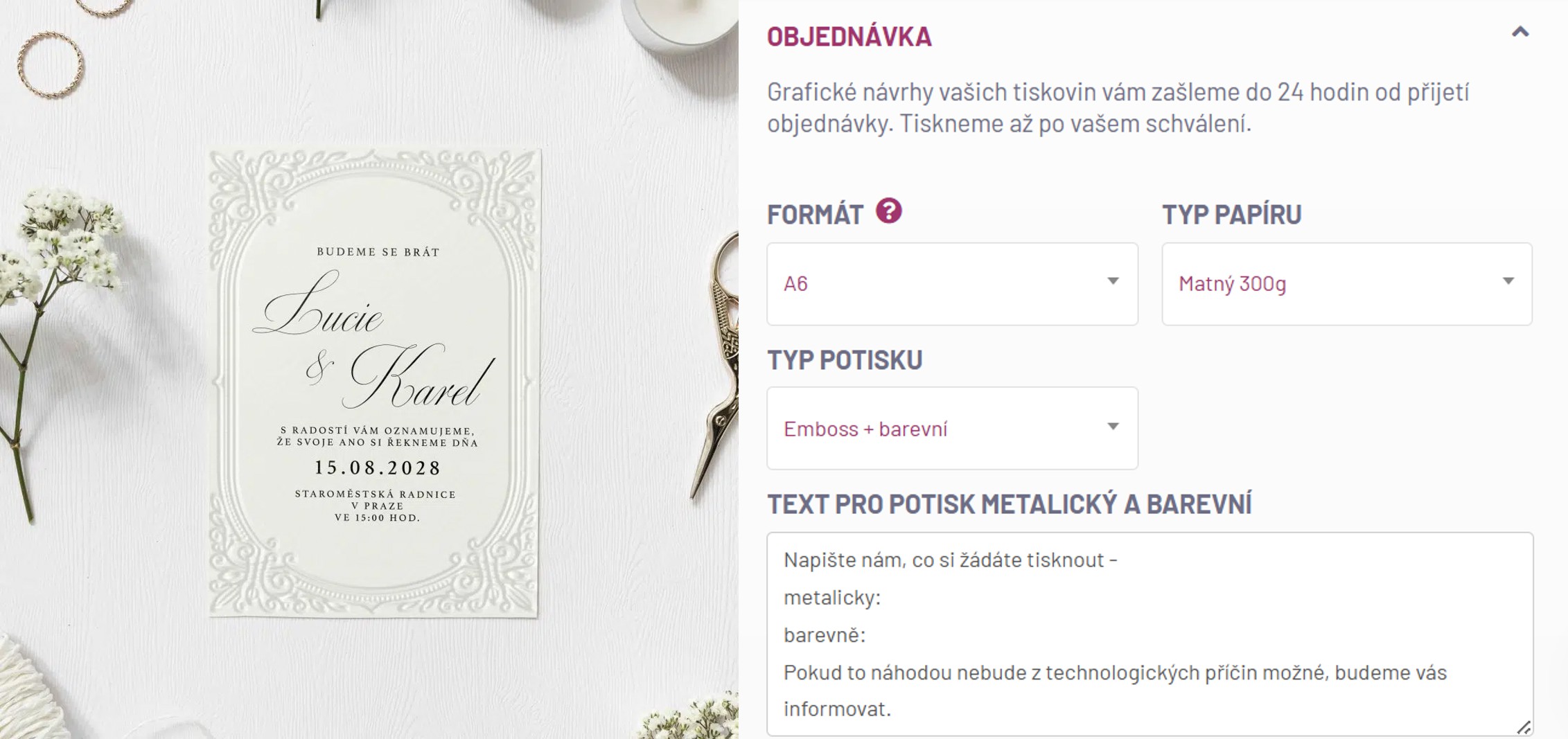Open the Typ papíru dropdown showing Matný 300g
Image resolution: width=1568 pixels, height=739 pixels.
(1346, 284)
